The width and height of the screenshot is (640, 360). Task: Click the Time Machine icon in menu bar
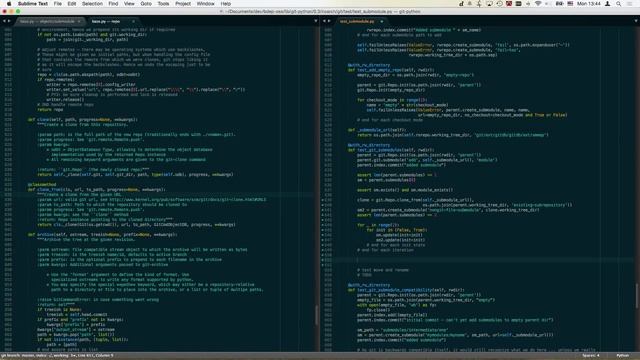[499, 4]
